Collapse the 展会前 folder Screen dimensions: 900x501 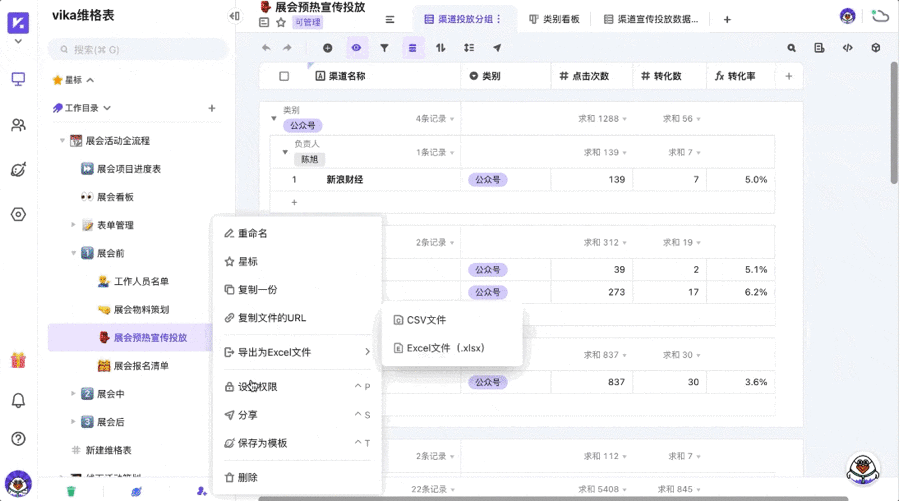pyautogui.click(x=74, y=254)
